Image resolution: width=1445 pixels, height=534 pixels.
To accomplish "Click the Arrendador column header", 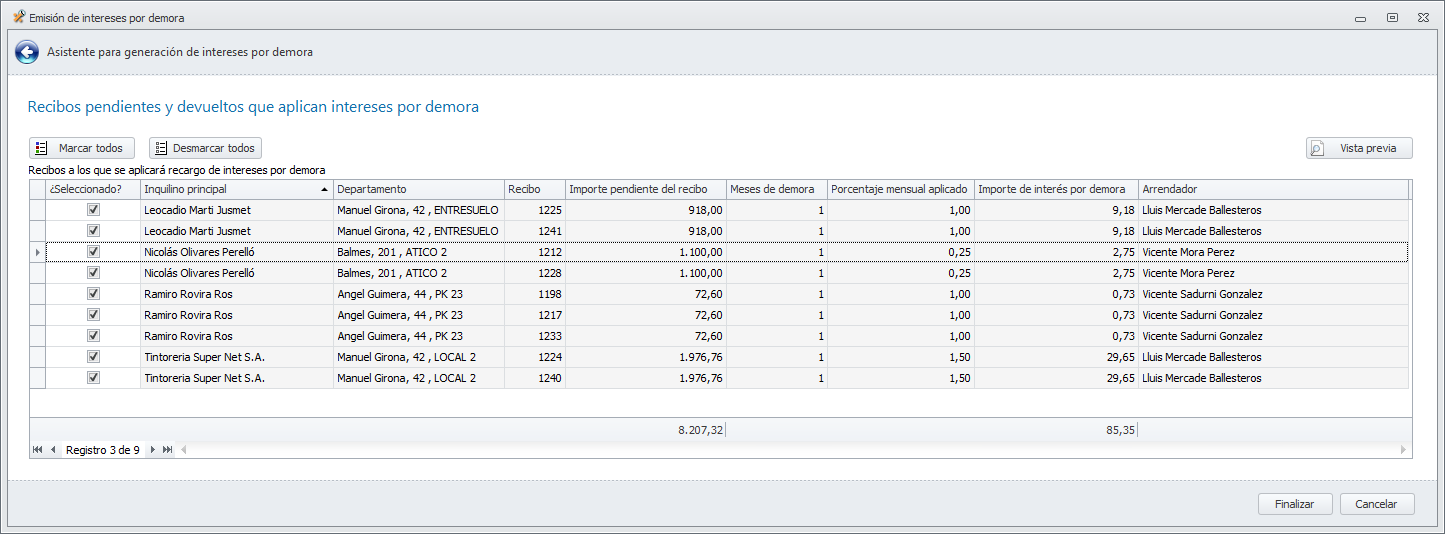I will (1272, 189).
